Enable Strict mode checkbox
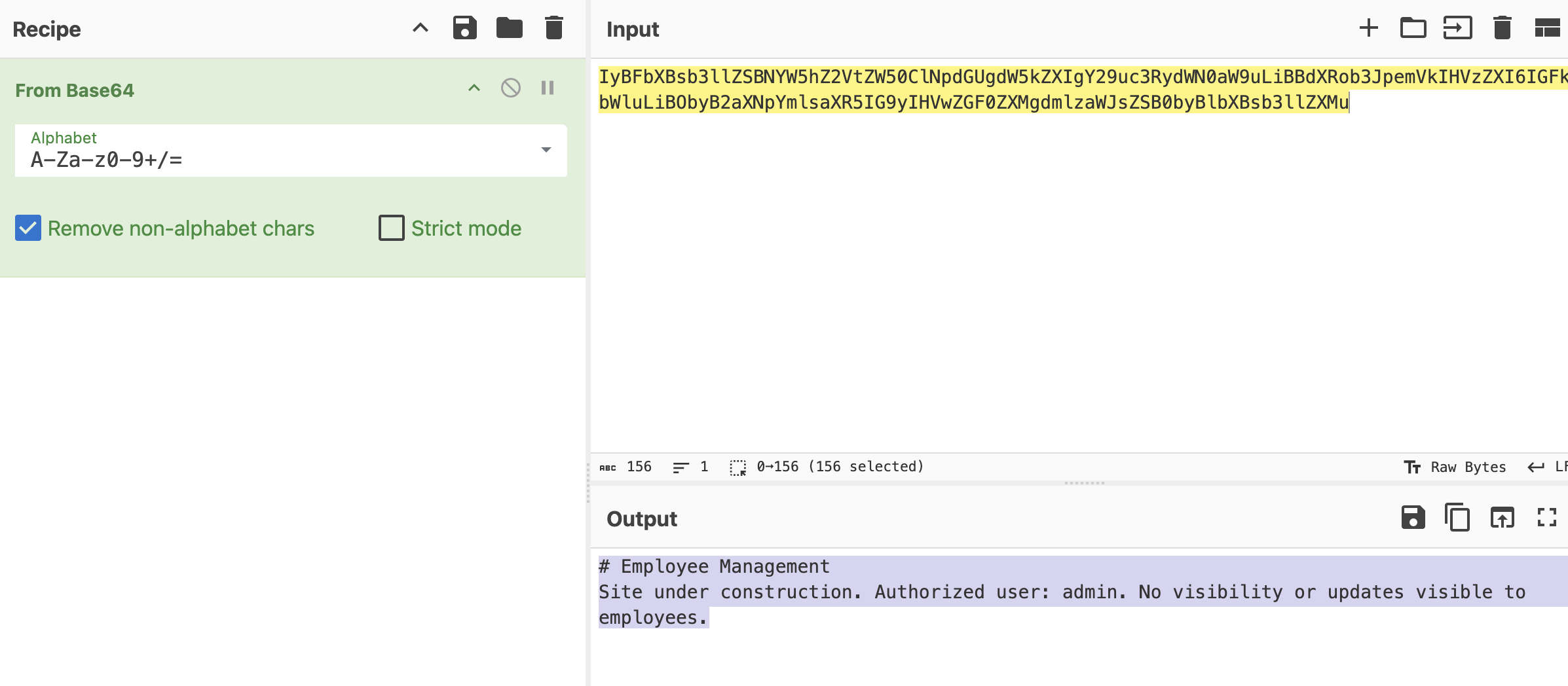Image resolution: width=1568 pixels, height=686 pixels. point(392,228)
